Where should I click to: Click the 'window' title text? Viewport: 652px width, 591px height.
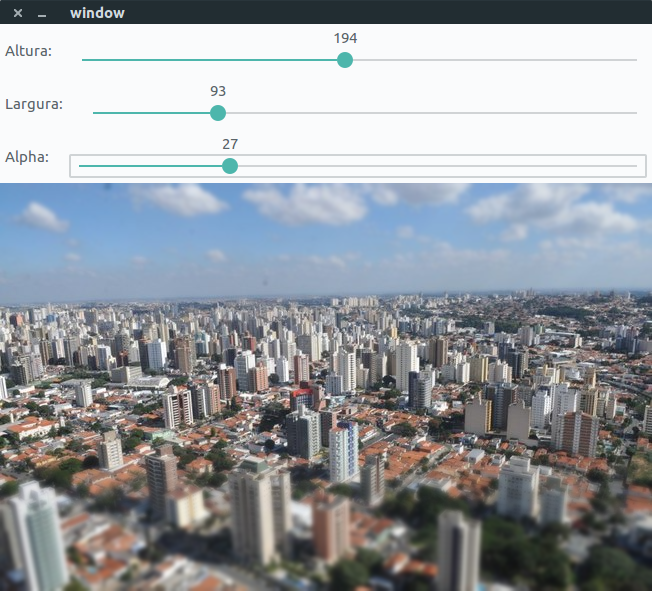[97, 13]
